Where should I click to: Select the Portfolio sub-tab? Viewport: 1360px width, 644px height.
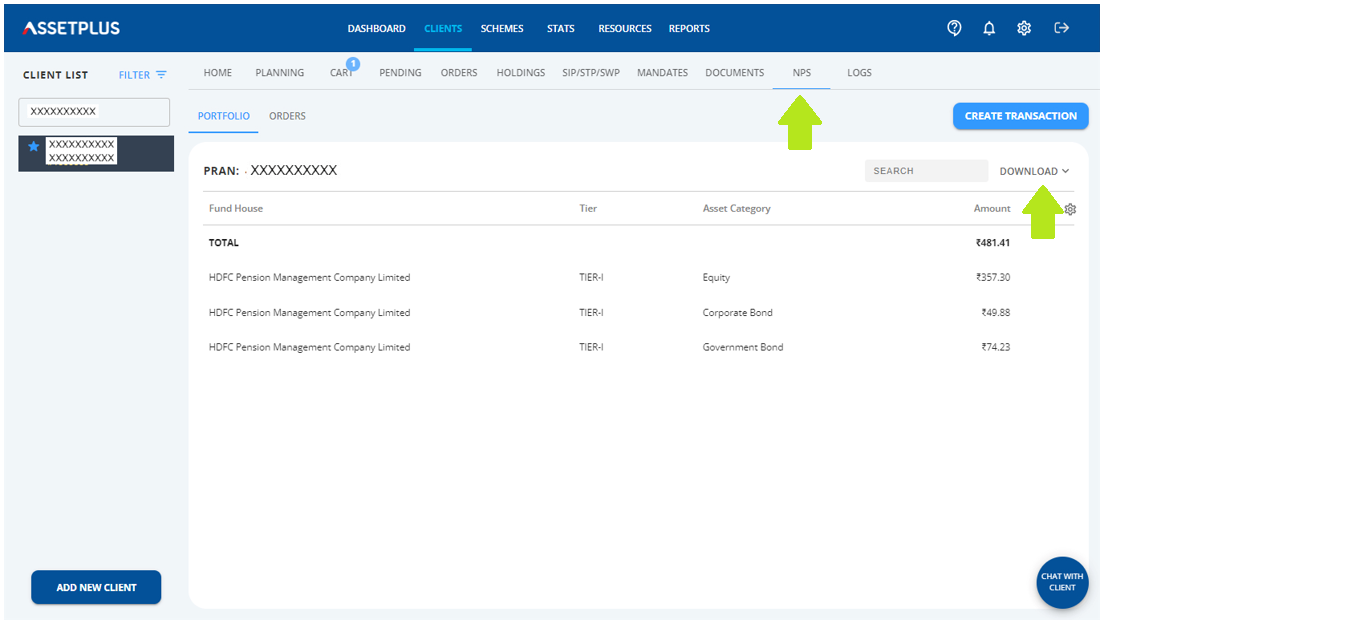click(224, 116)
